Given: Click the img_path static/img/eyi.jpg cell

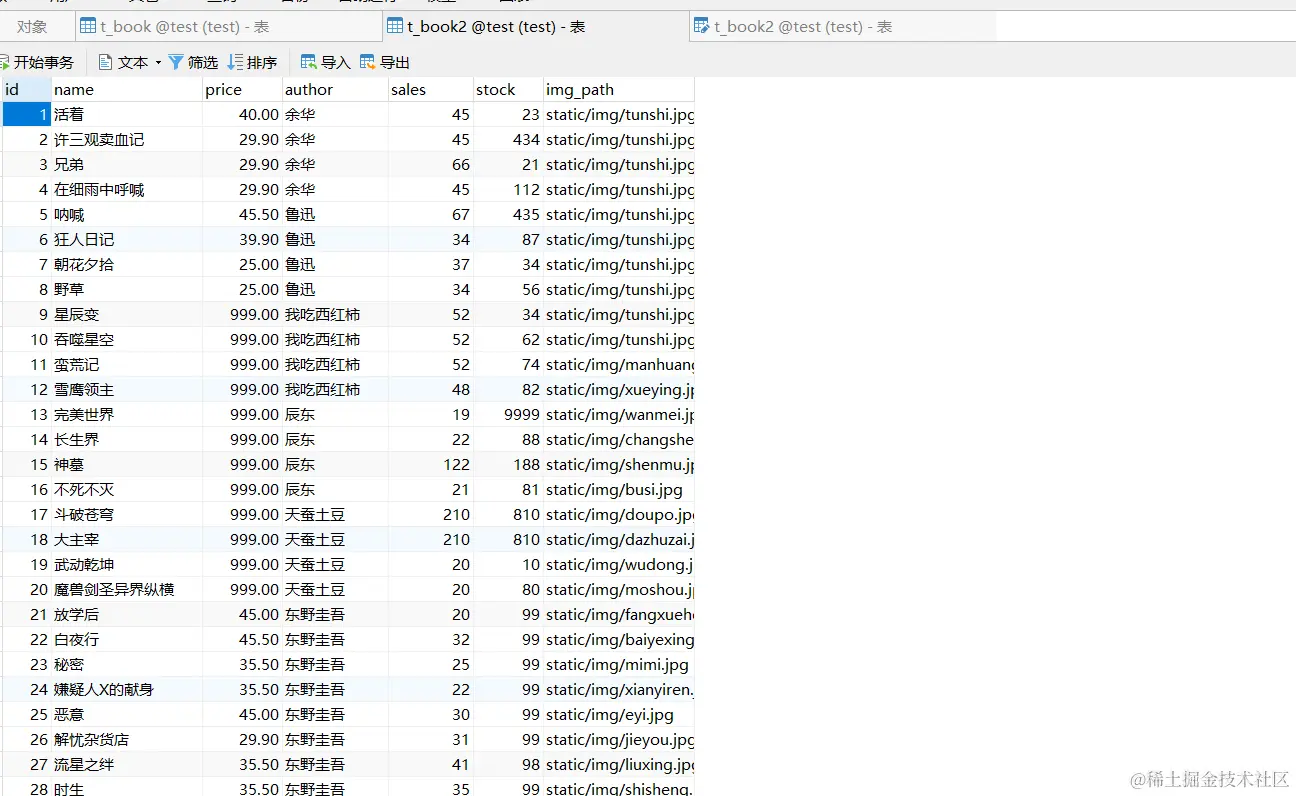Looking at the screenshot, I should click(619, 714).
